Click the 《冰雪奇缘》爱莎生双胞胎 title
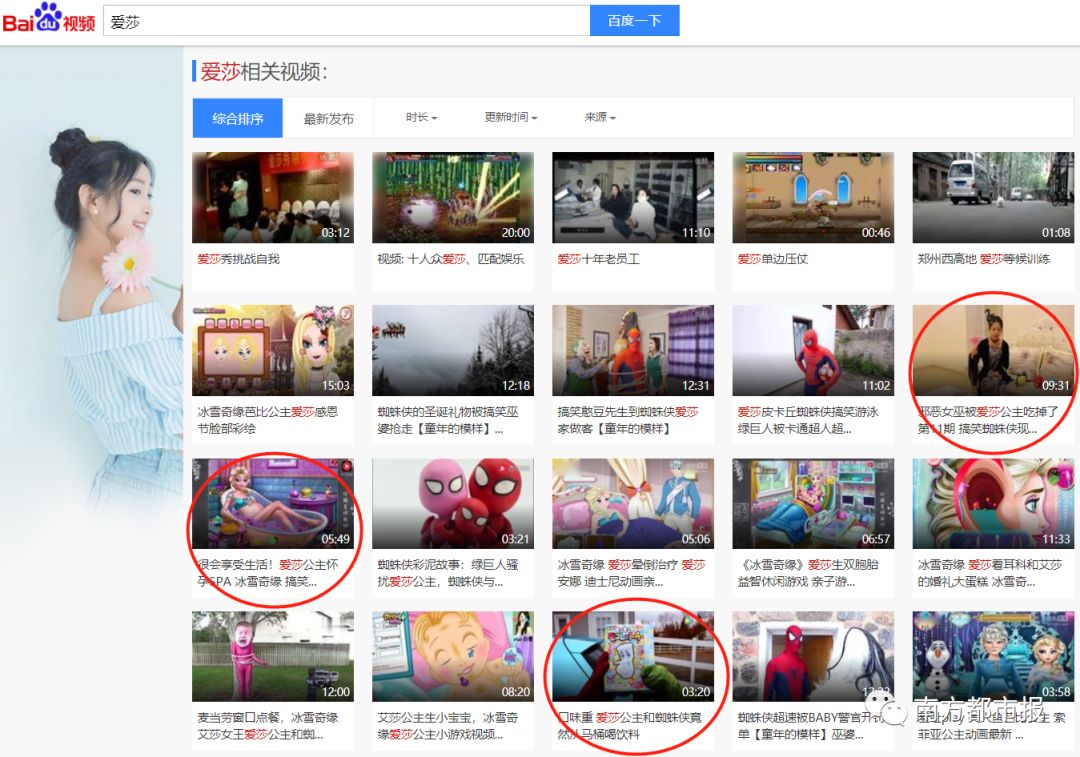 click(x=808, y=573)
